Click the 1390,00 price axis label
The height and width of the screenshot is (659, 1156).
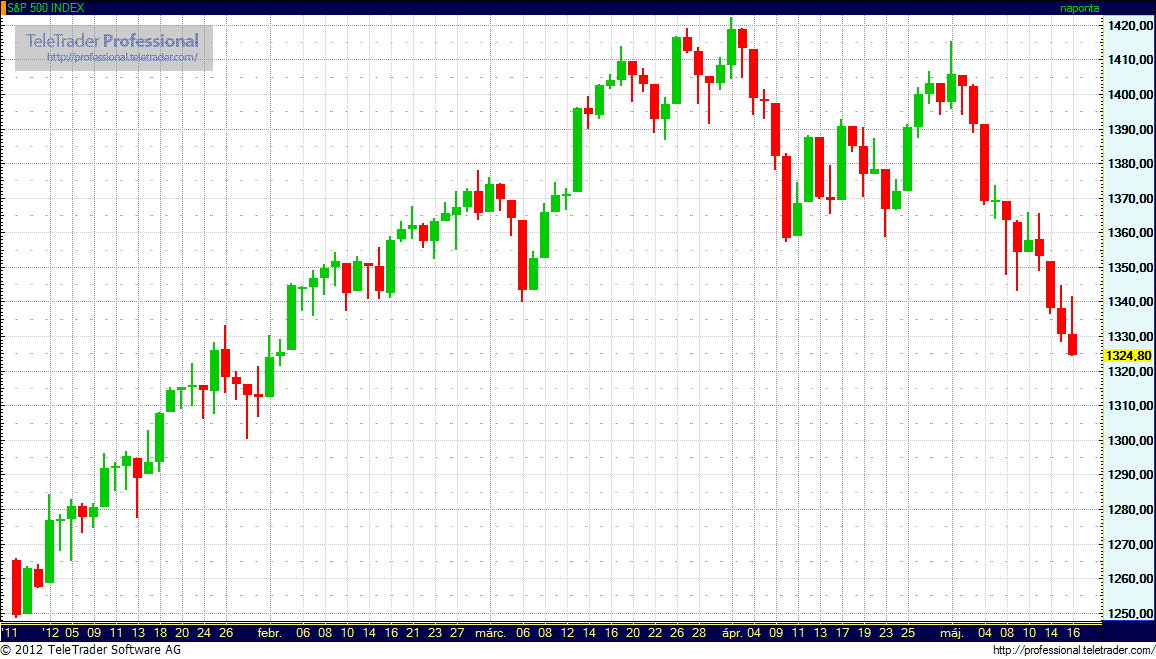[1129, 129]
